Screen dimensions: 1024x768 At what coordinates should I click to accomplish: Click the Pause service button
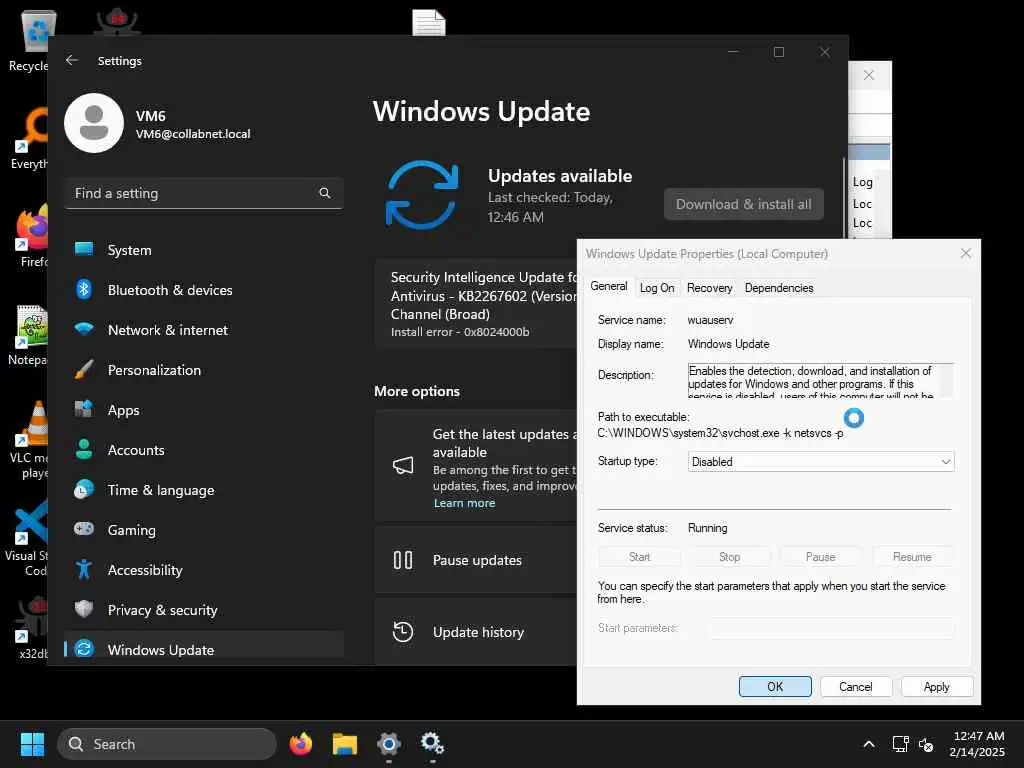click(x=820, y=556)
